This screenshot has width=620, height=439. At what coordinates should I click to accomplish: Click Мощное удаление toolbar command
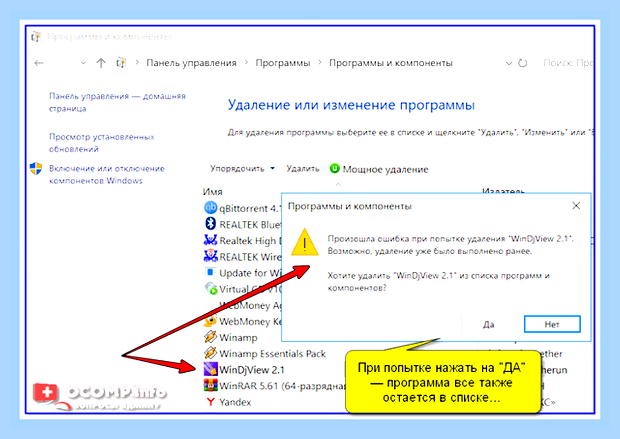pos(385,169)
